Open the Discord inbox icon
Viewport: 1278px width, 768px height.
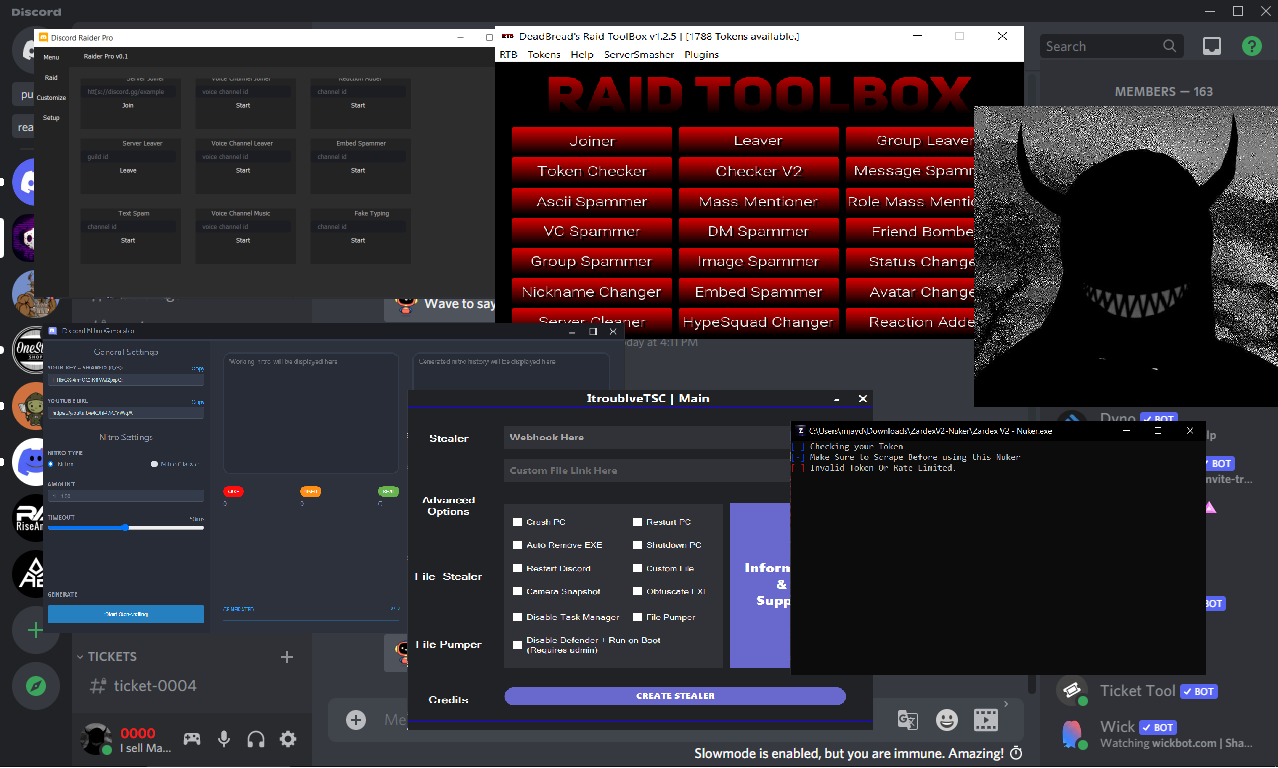pyautogui.click(x=1211, y=46)
